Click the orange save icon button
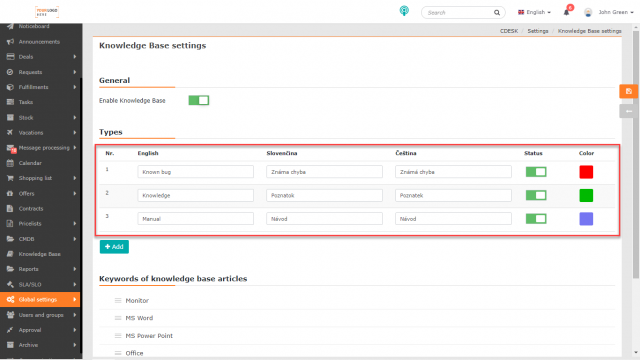The width and height of the screenshot is (640, 360). point(629,91)
